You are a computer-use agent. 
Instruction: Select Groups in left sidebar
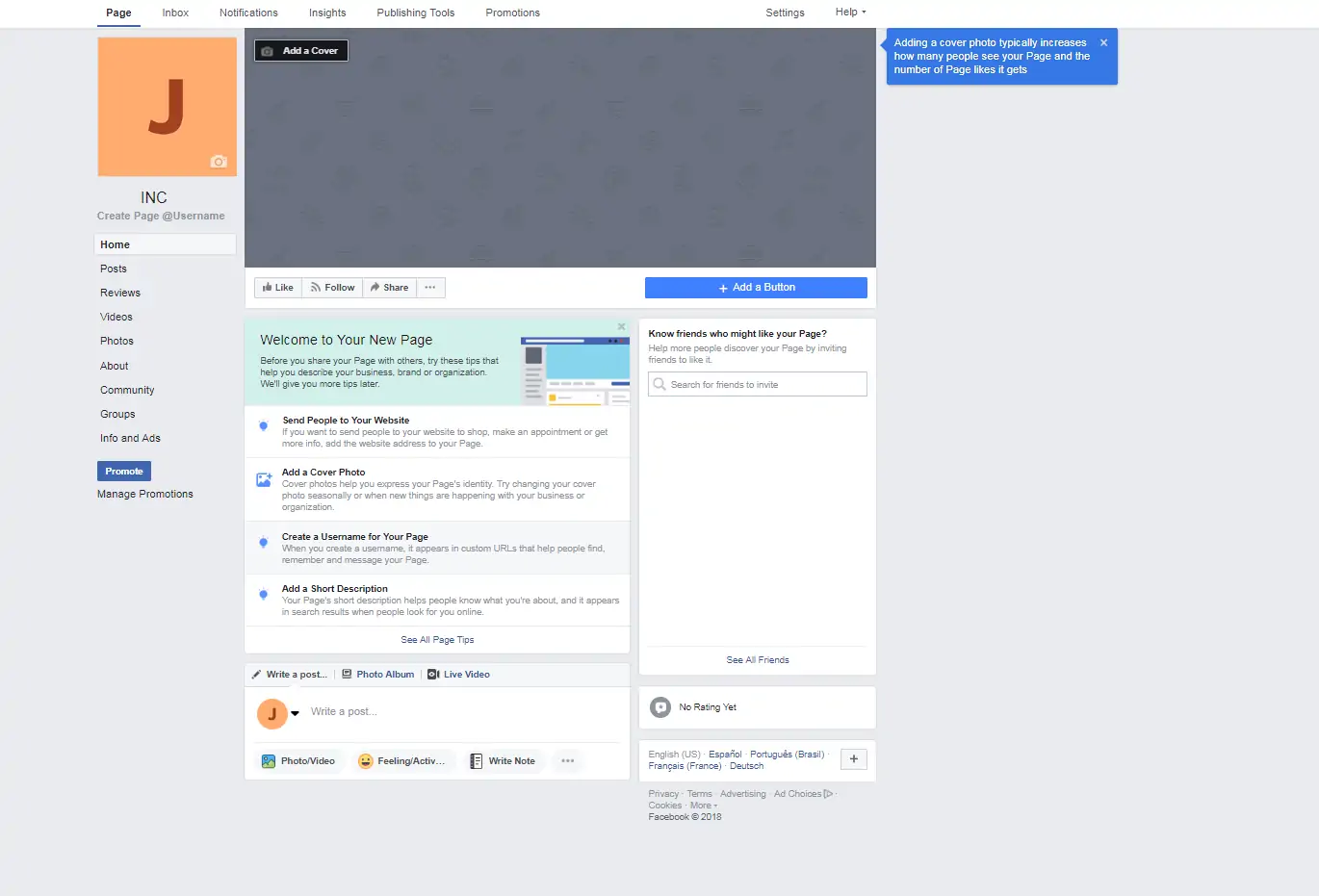117,415
